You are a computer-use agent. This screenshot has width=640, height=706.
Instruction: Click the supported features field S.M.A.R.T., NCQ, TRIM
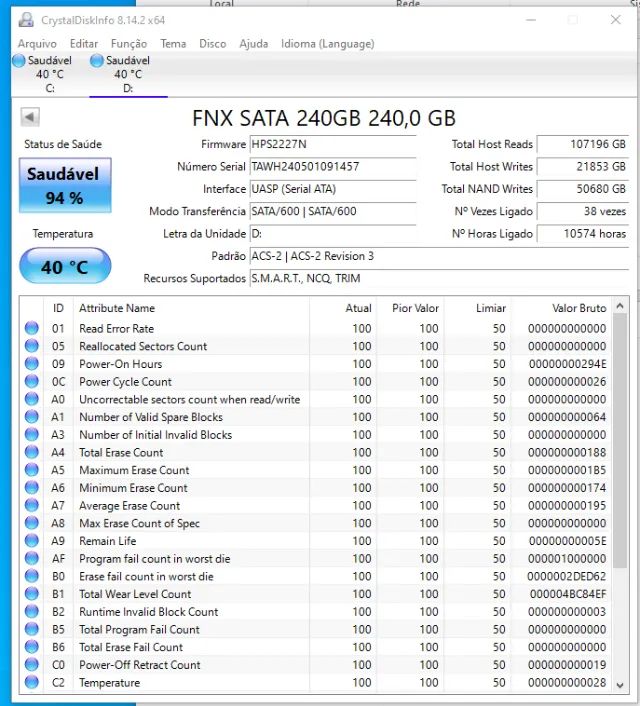(x=439, y=278)
